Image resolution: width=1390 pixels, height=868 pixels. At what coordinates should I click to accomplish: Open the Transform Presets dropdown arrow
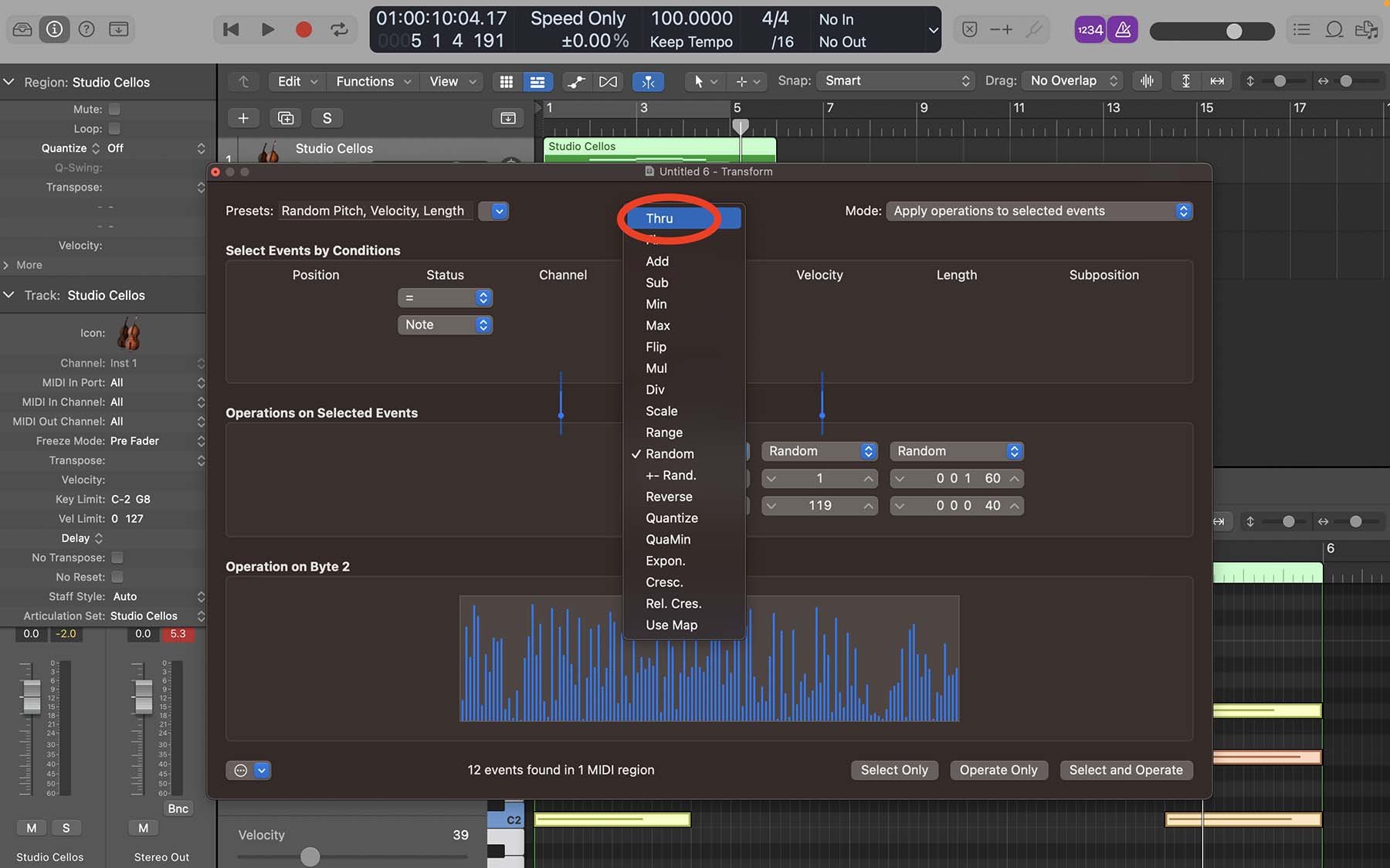click(499, 211)
